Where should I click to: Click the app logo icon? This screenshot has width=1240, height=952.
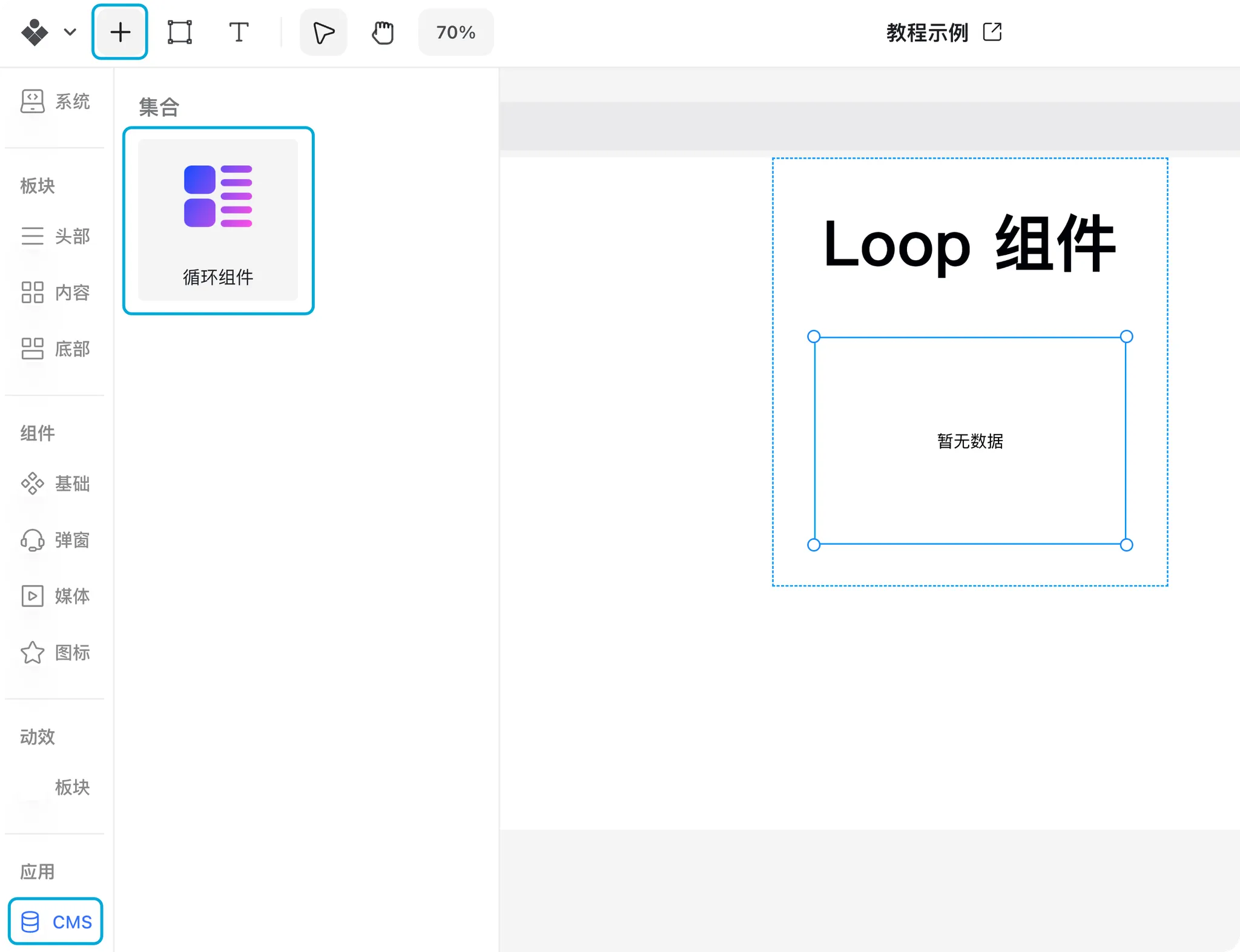35,32
